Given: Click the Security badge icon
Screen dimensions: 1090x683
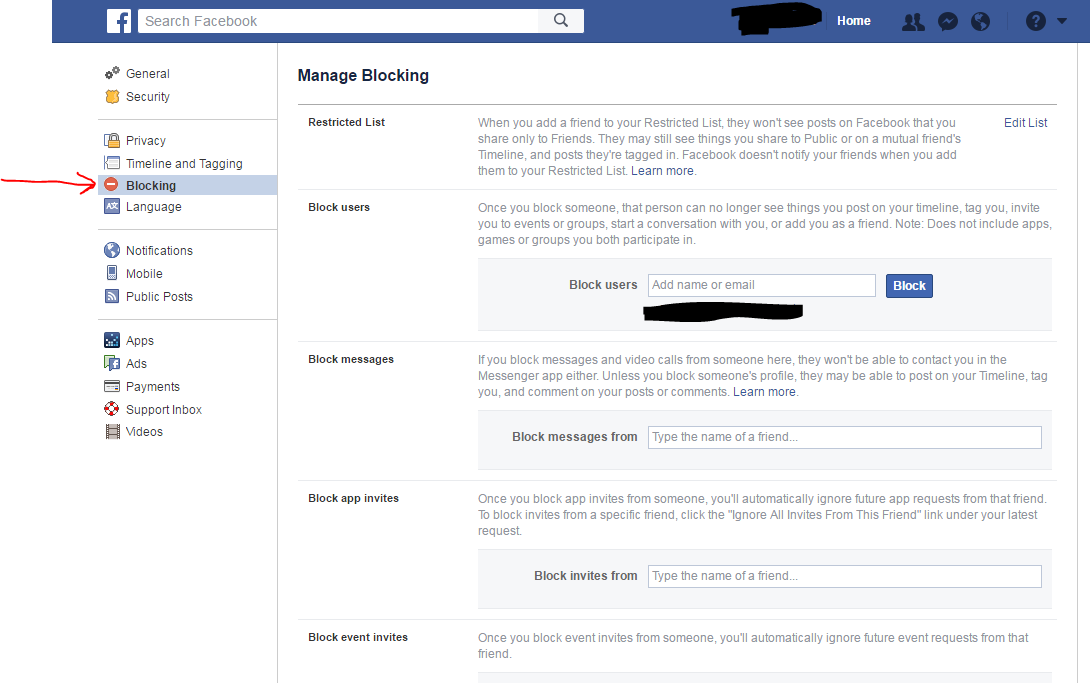Looking at the screenshot, I should (112, 97).
